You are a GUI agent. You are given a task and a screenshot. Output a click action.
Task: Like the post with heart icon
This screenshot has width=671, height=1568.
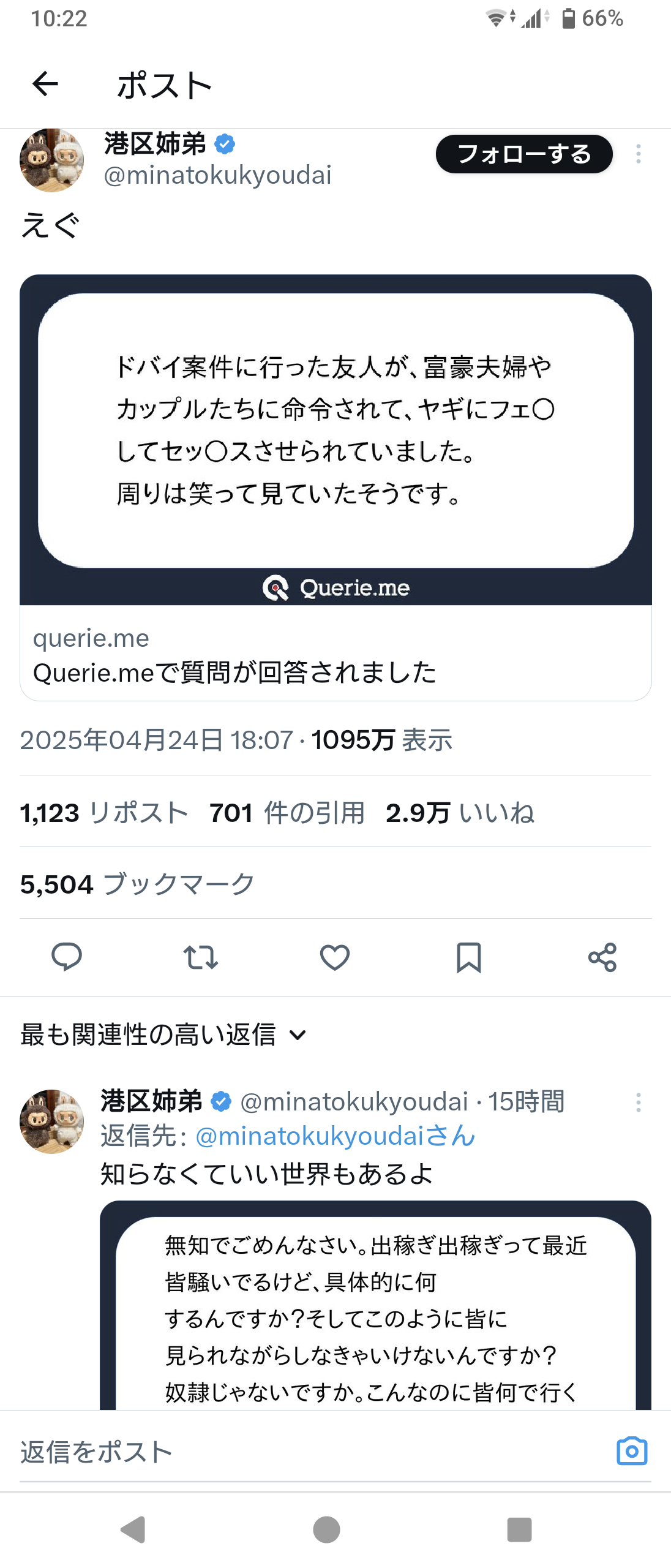(335, 957)
